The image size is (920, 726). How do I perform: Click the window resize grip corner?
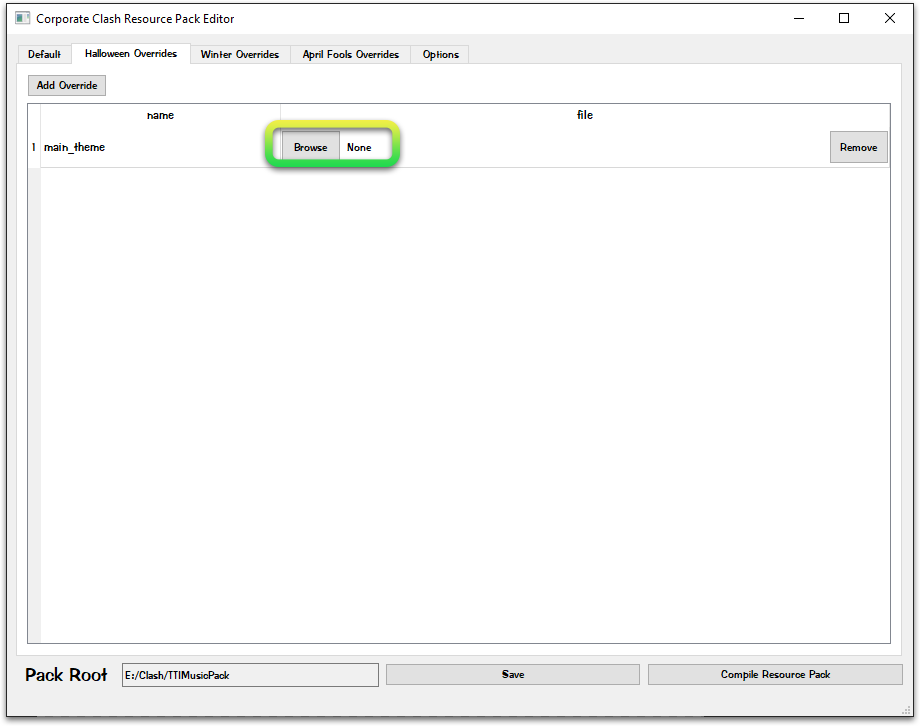click(x=907, y=710)
